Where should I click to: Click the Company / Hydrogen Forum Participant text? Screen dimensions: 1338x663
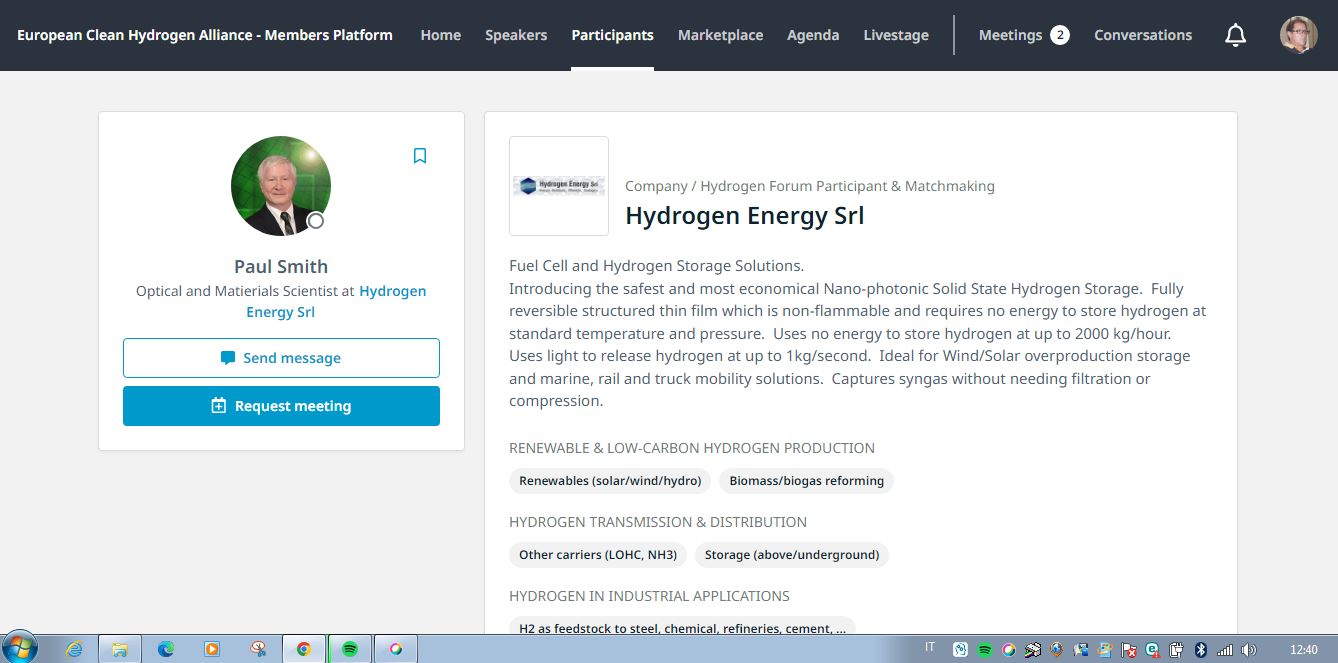click(810, 186)
